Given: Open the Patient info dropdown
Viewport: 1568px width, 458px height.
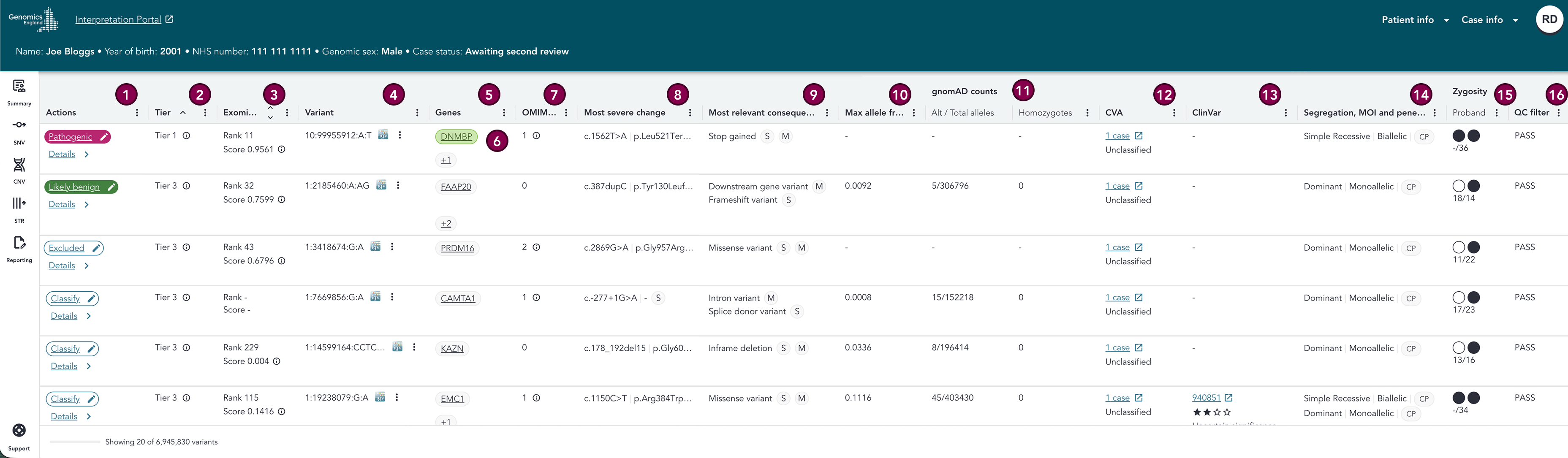Looking at the screenshot, I should [1415, 19].
